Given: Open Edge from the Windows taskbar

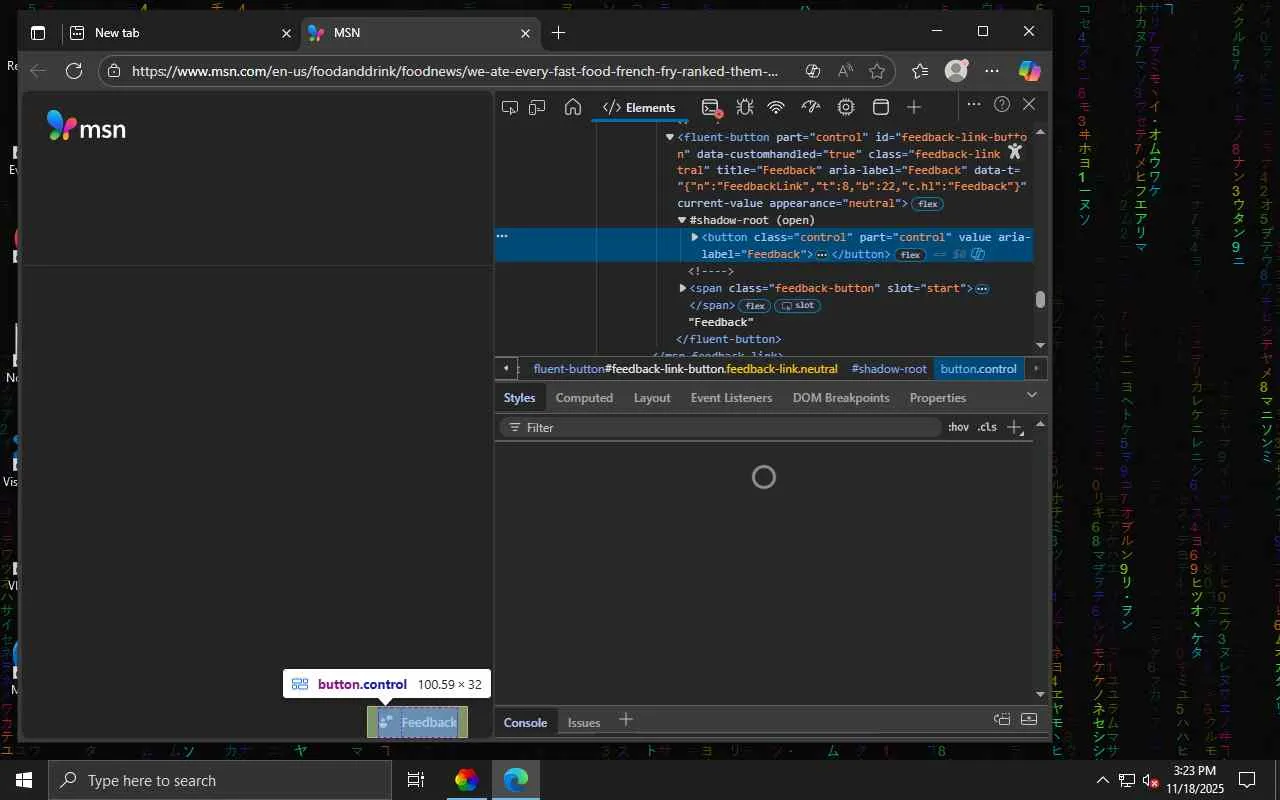Looking at the screenshot, I should (516, 780).
